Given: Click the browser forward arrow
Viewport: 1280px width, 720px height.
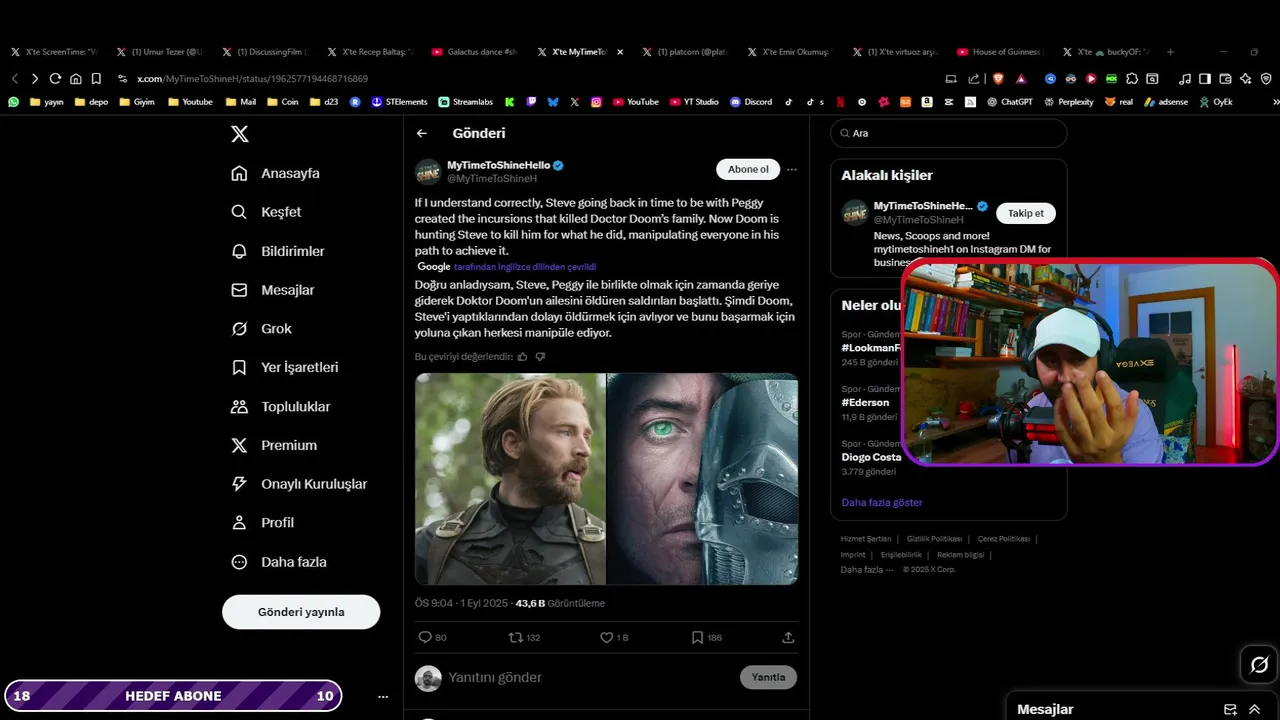Looking at the screenshot, I should (35, 78).
